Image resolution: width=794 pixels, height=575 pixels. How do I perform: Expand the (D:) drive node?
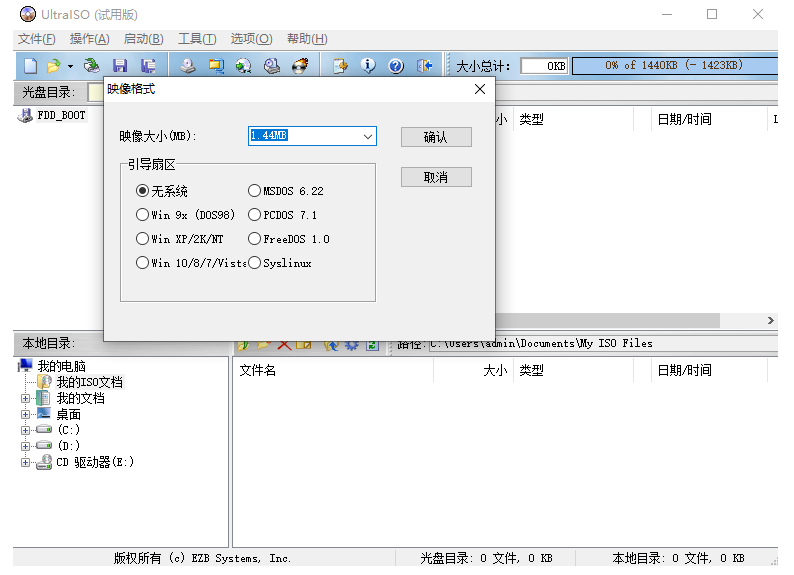(25, 446)
